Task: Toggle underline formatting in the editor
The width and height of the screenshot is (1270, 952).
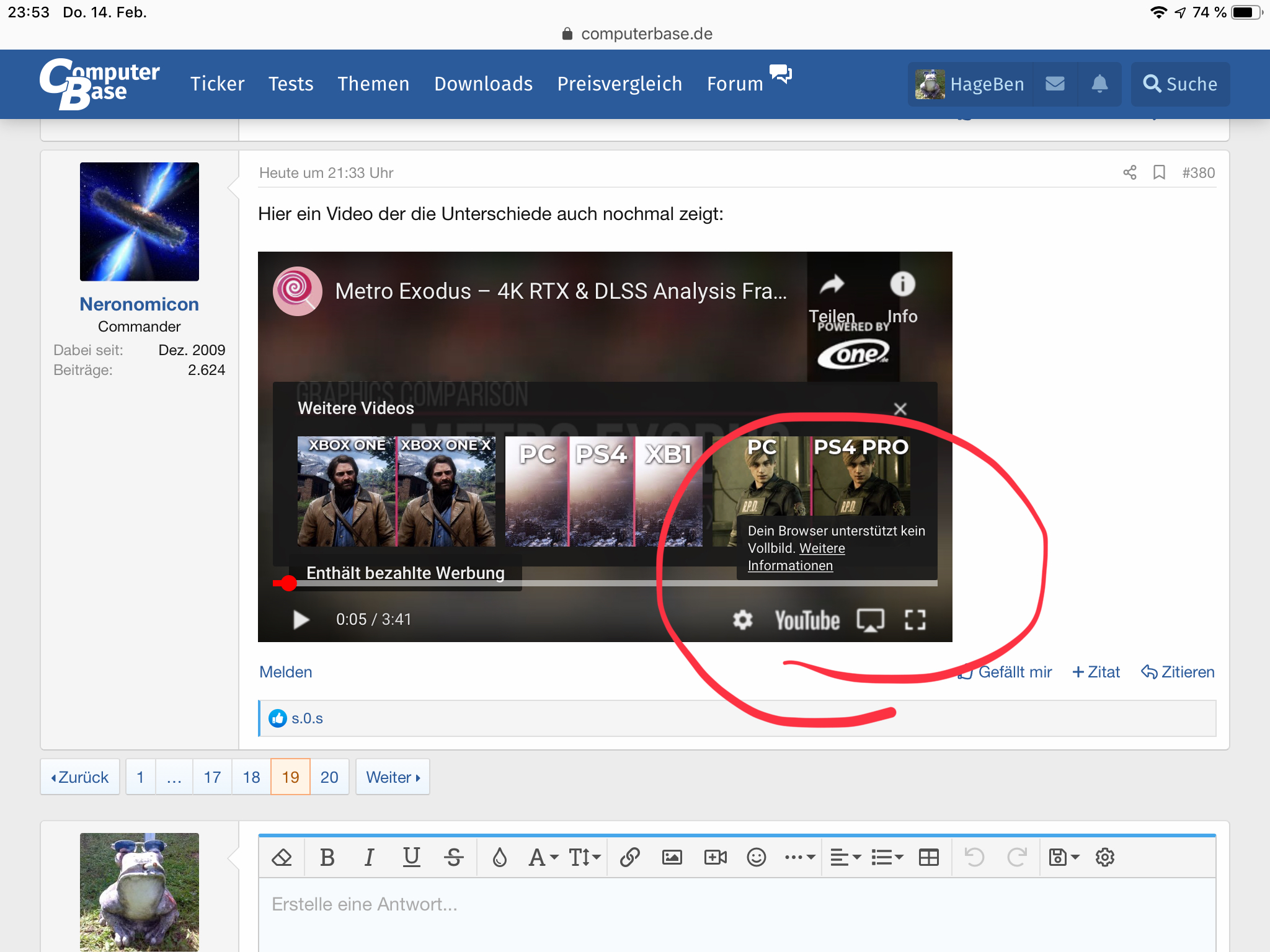Action: (x=411, y=857)
